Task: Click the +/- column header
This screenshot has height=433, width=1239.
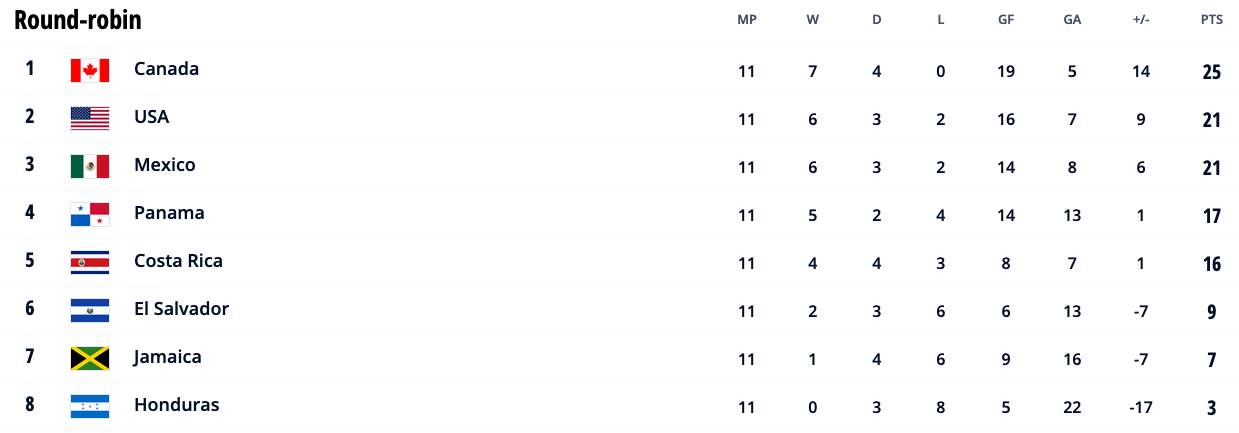Action: tap(1141, 20)
